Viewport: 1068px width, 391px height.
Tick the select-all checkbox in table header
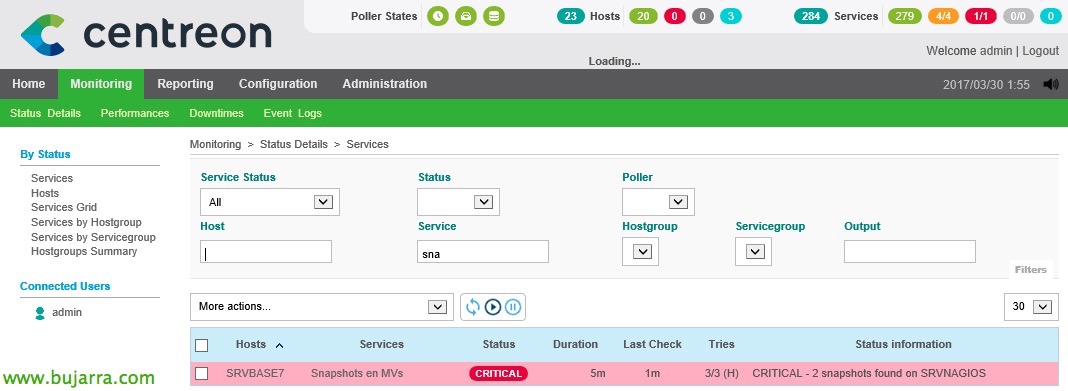(202, 345)
